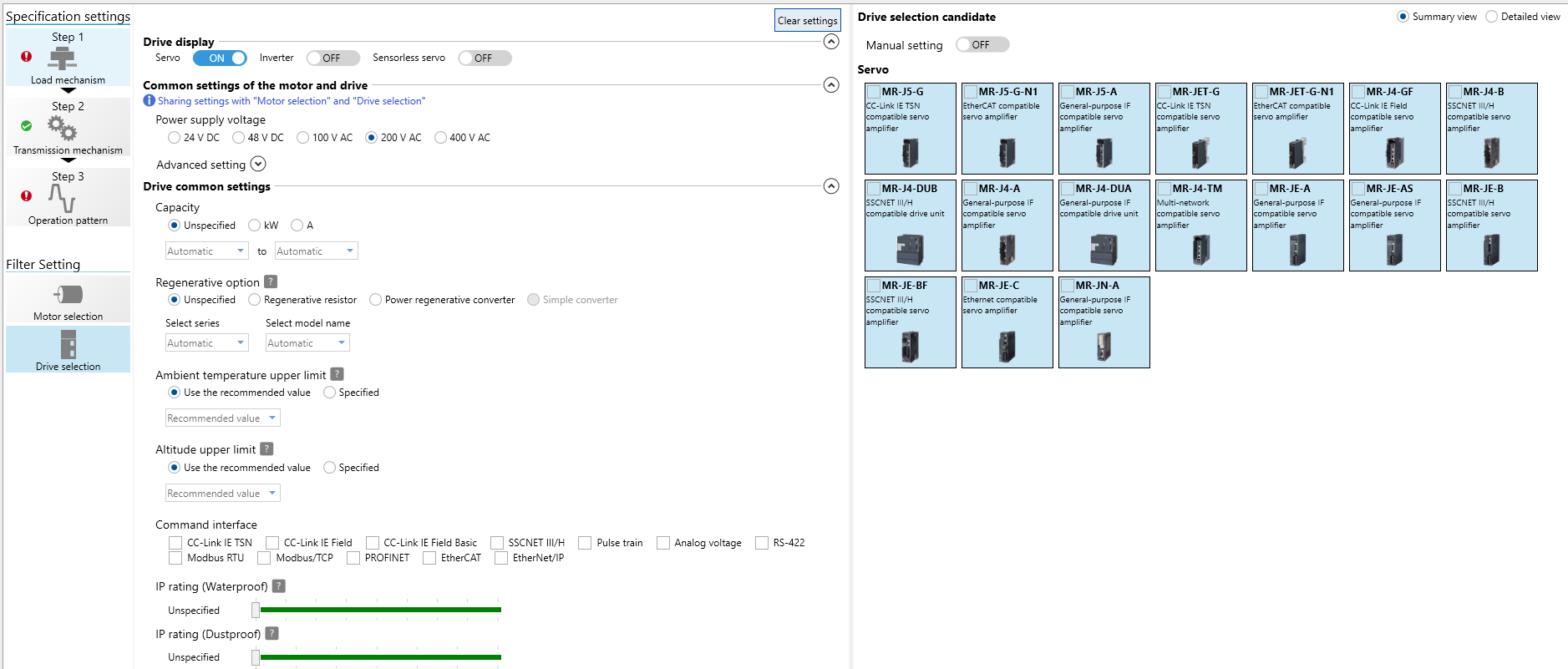The height and width of the screenshot is (669, 1568).
Task: Enable the Manual setting toggle
Action: tap(982, 44)
